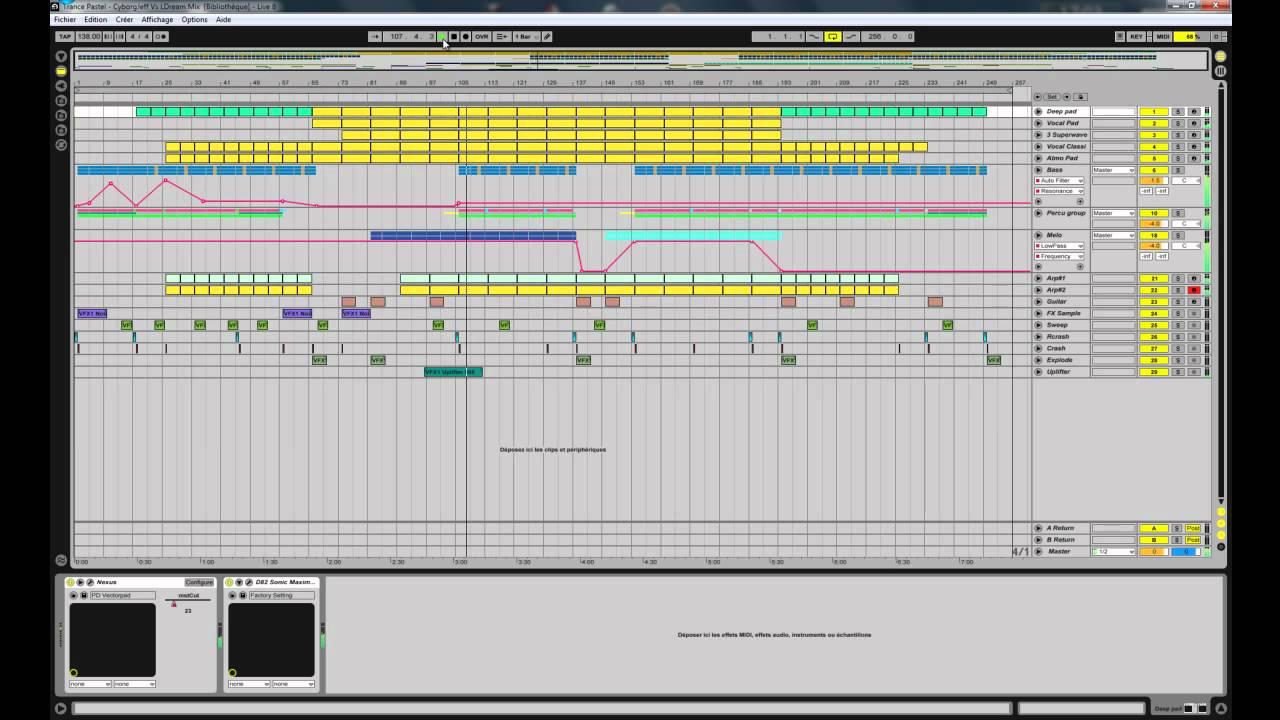Image resolution: width=1280 pixels, height=720 pixels.
Task: Open the Fichier menu
Action: click(x=64, y=20)
